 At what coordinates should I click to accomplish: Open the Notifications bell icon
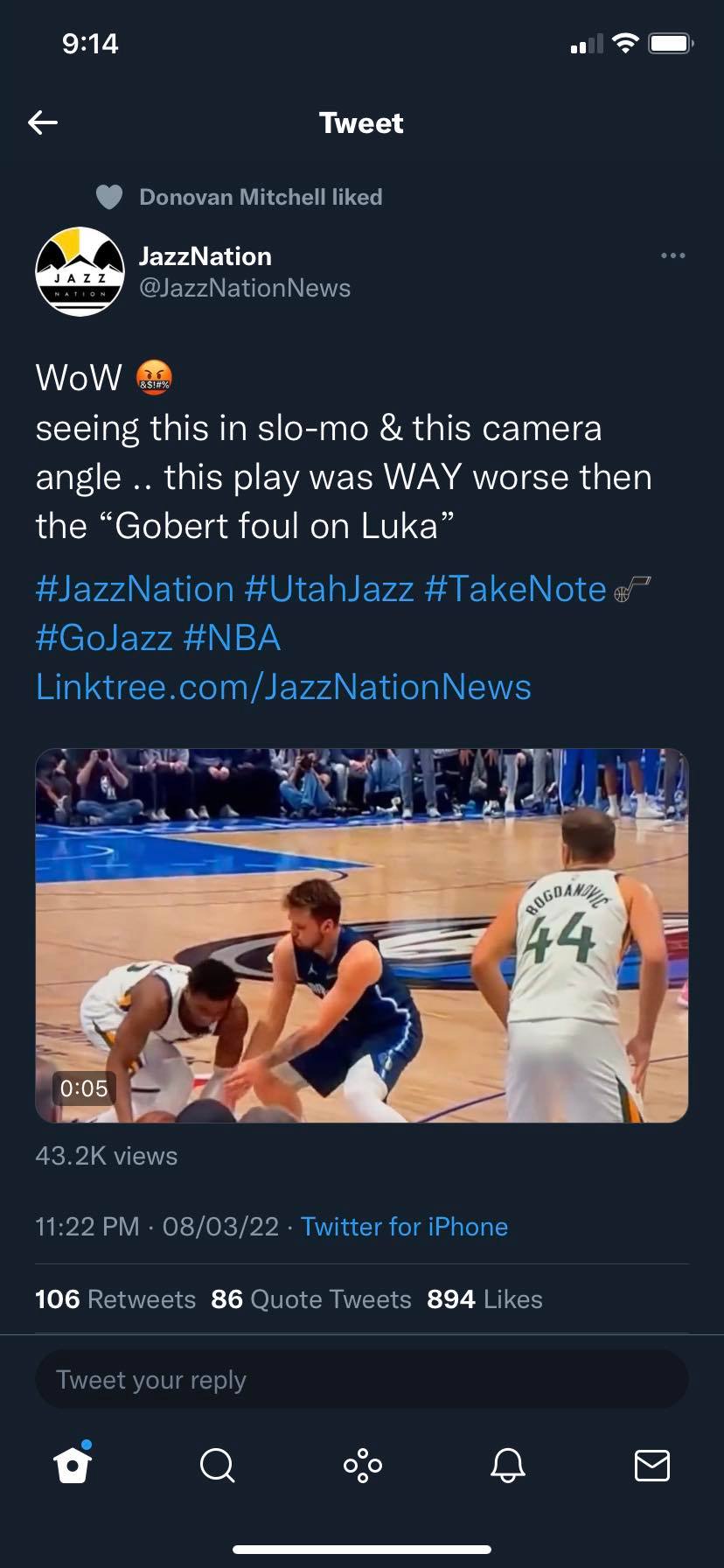tap(507, 1465)
